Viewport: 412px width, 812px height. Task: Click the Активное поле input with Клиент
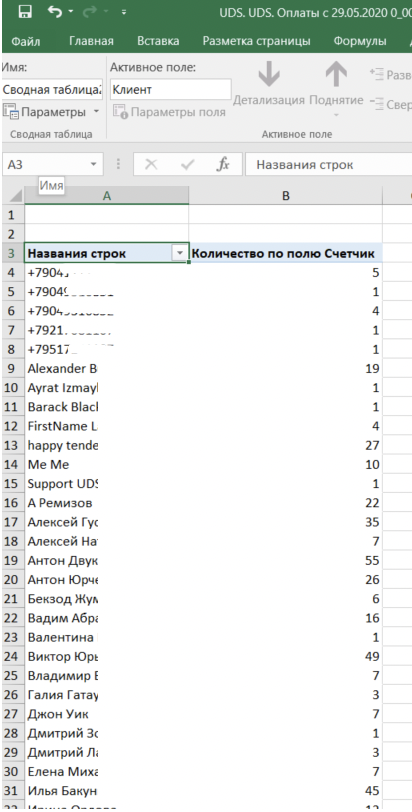(170, 90)
